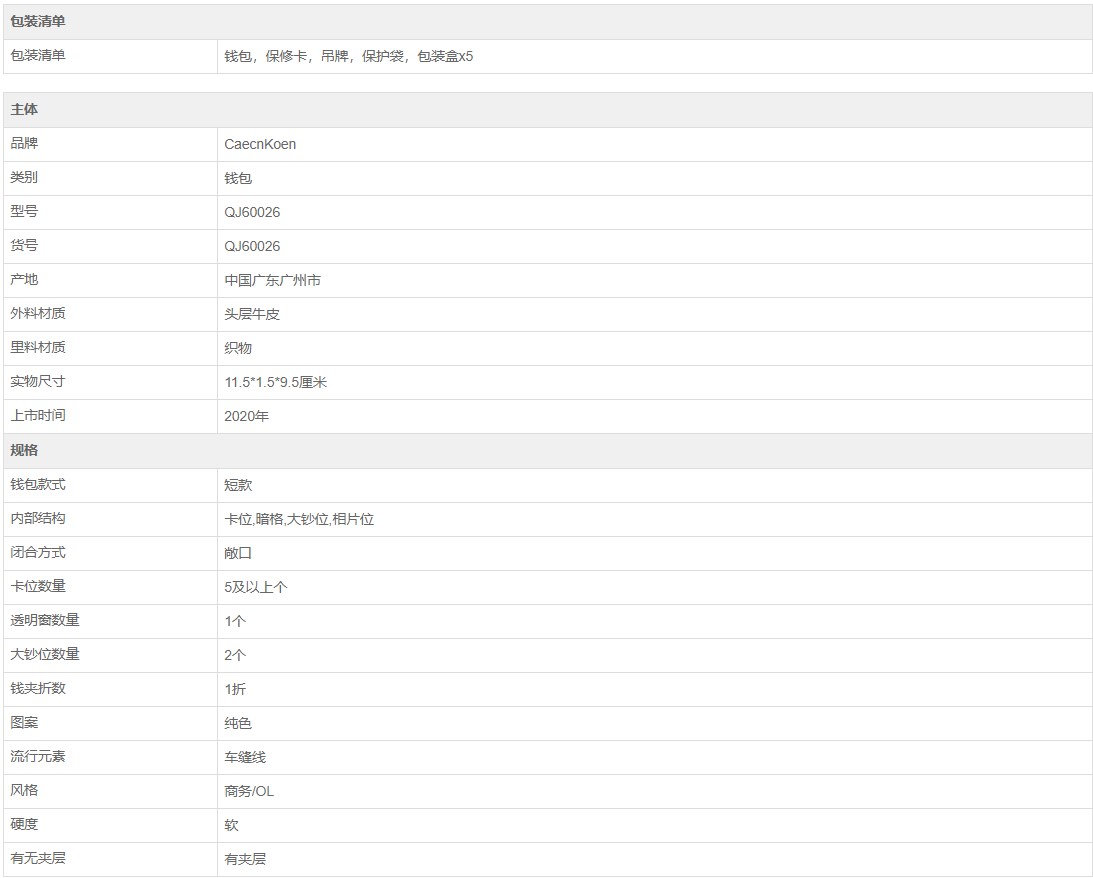Viewport: 1093px width, 878px height.
Task: Select the 内部结构 value text
Action: (x=299, y=519)
